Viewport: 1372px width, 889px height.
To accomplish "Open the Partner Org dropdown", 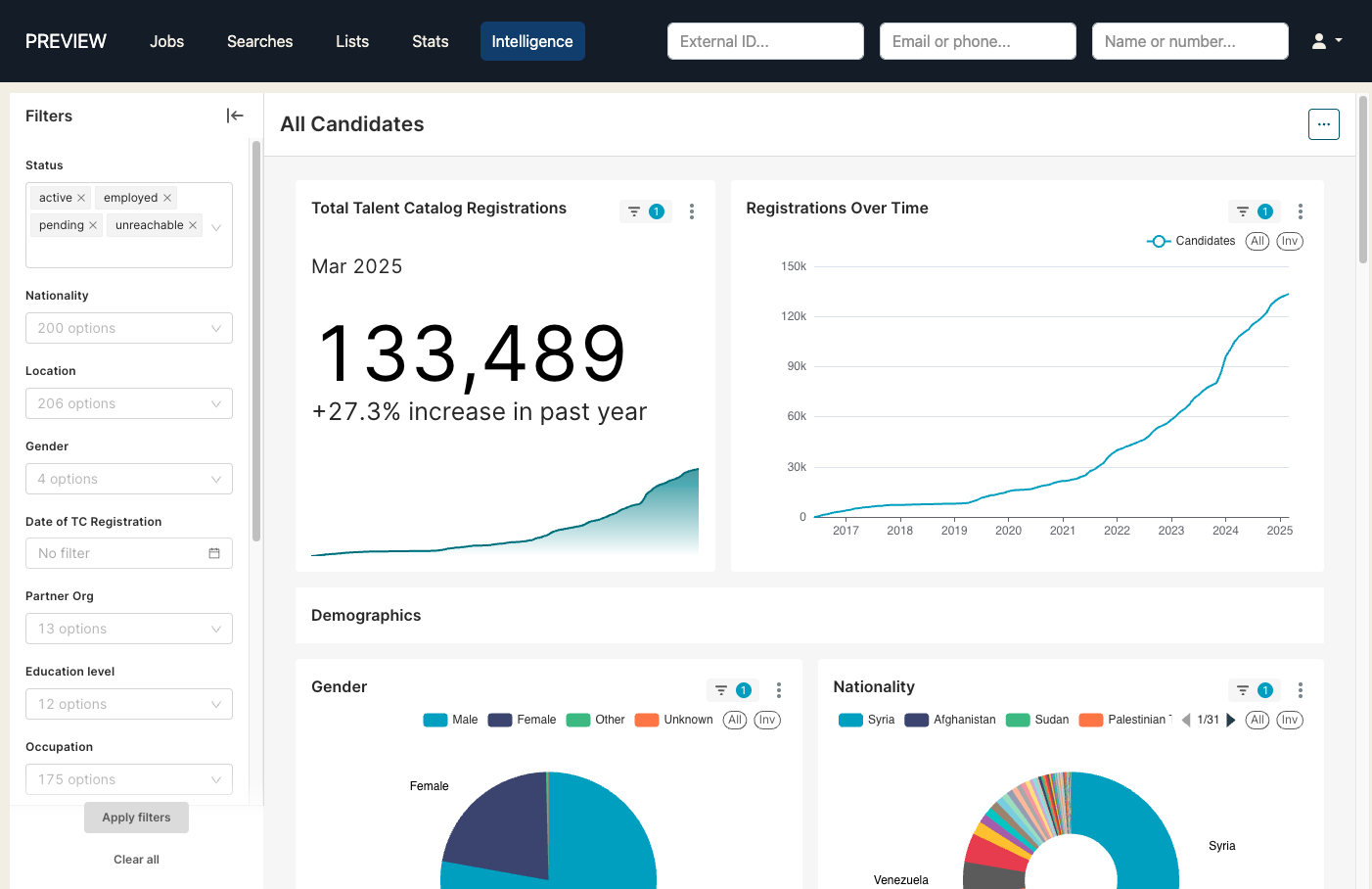I will coord(129,629).
